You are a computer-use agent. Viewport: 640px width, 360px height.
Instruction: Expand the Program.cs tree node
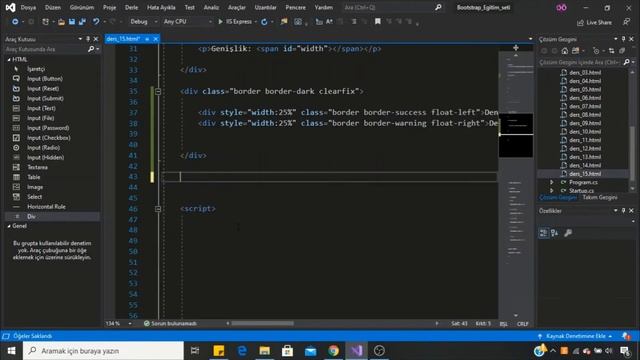point(551,182)
